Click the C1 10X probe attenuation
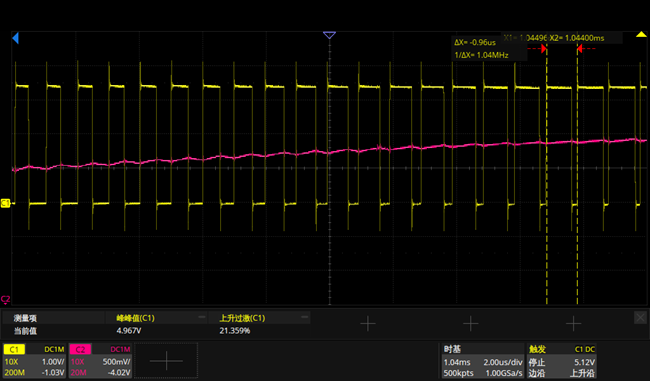The height and width of the screenshot is (381, 650). click(x=11, y=362)
